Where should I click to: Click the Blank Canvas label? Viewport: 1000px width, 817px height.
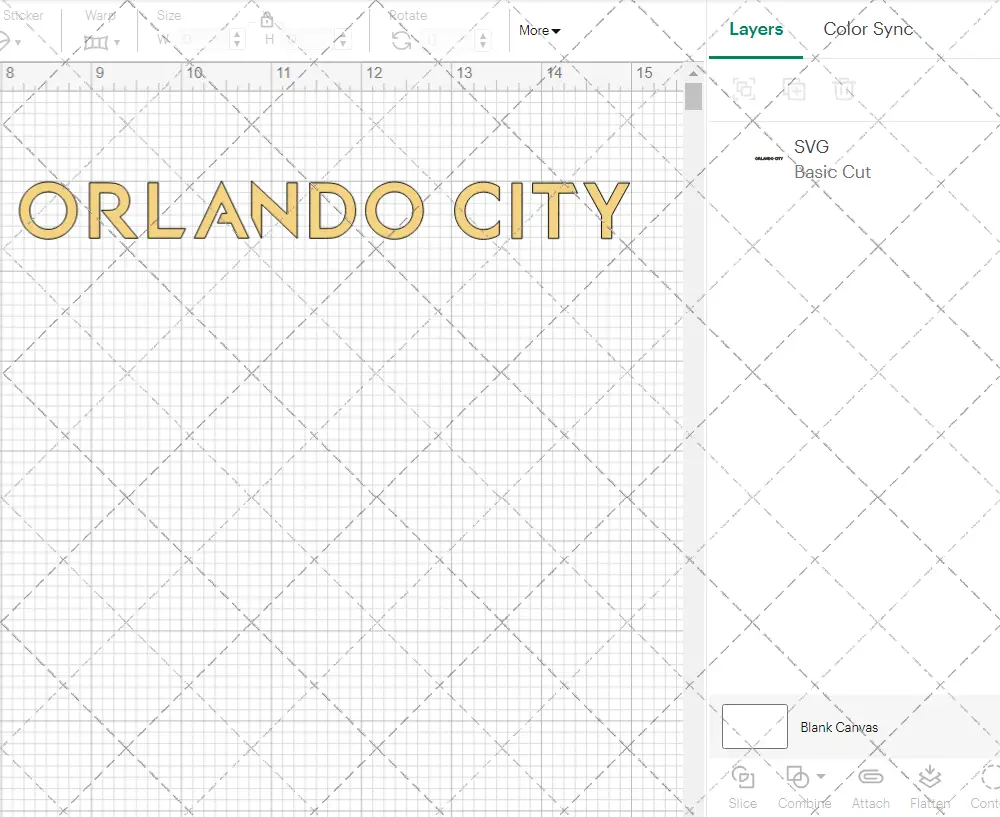coord(839,727)
